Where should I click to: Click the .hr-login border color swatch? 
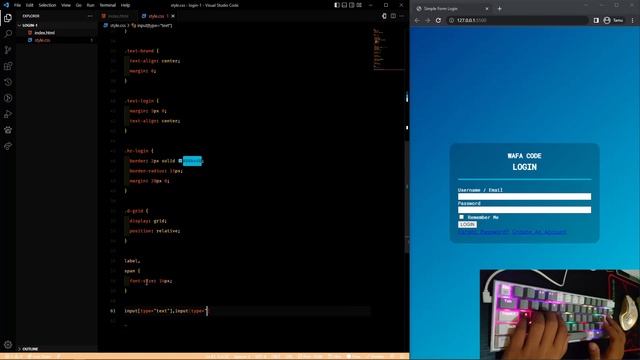(x=180, y=161)
